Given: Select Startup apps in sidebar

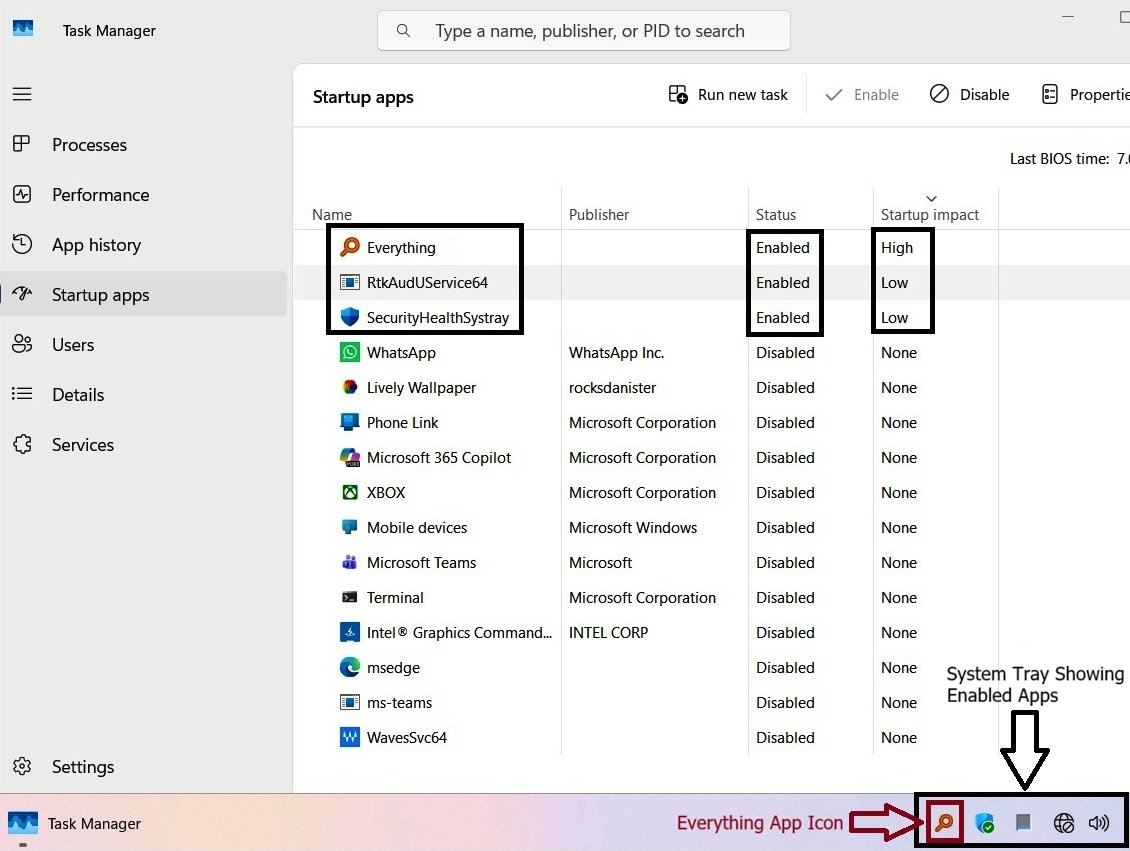Looking at the screenshot, I should click(x=144, y=294).
